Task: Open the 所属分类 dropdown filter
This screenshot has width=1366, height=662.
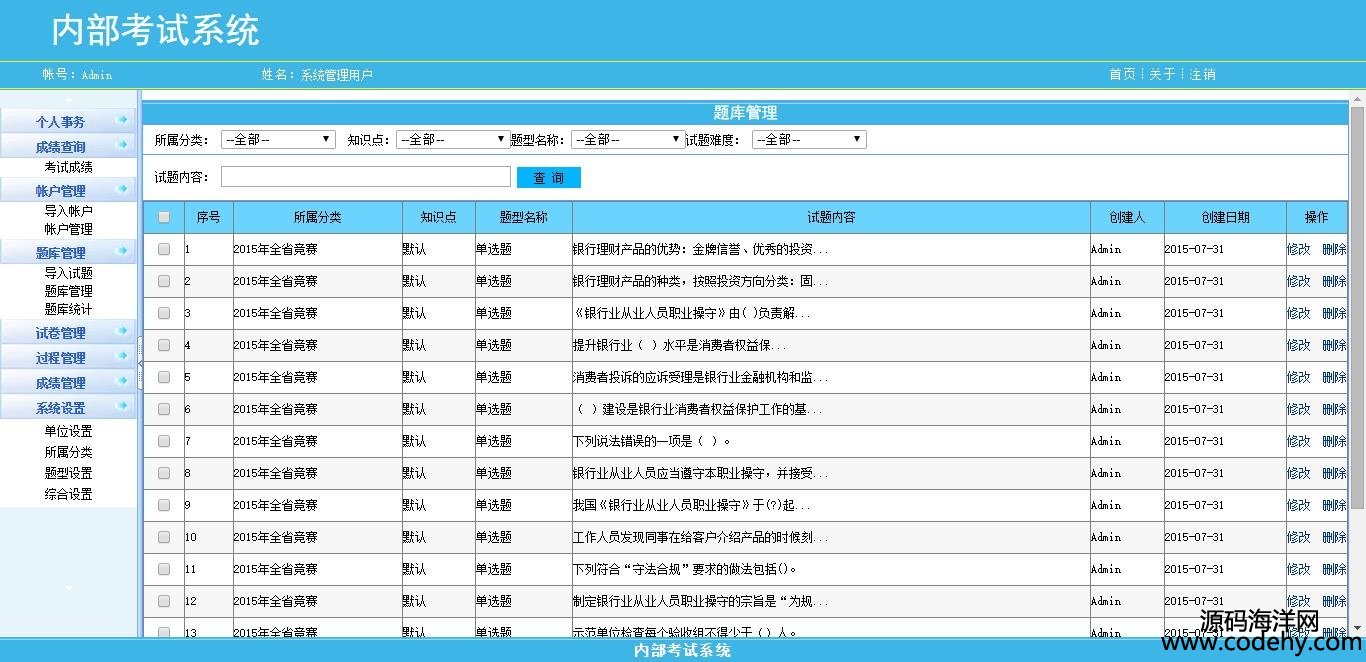Action: tap(278, 140)
